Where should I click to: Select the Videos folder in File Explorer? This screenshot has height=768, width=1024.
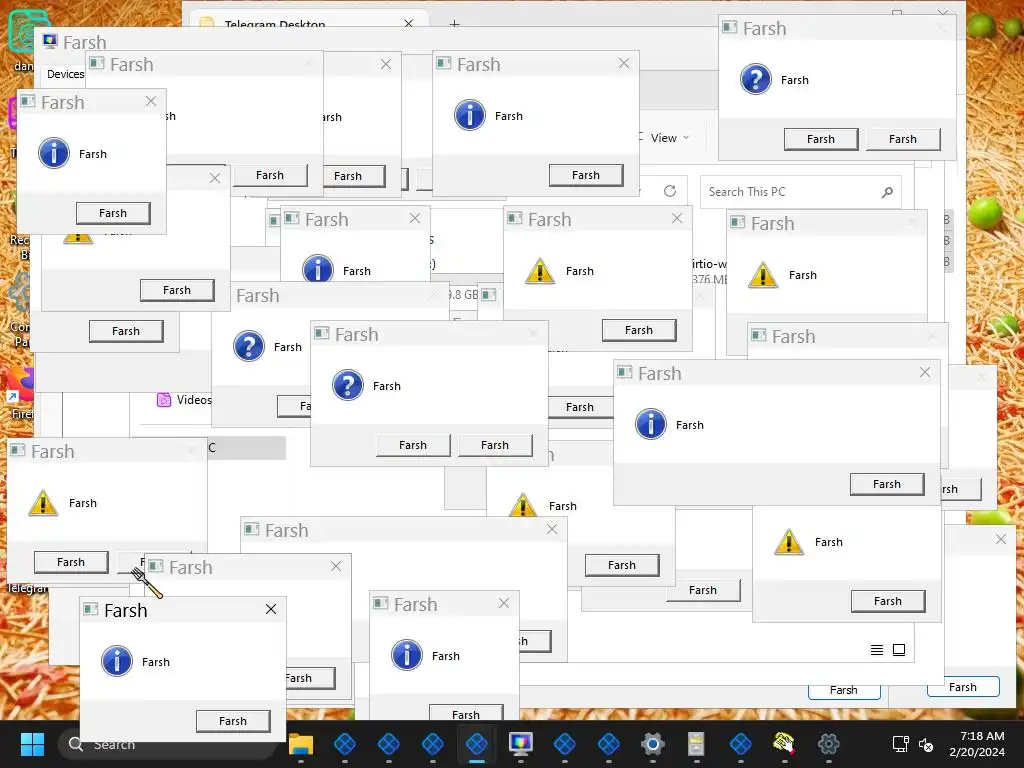click(185, 400)
